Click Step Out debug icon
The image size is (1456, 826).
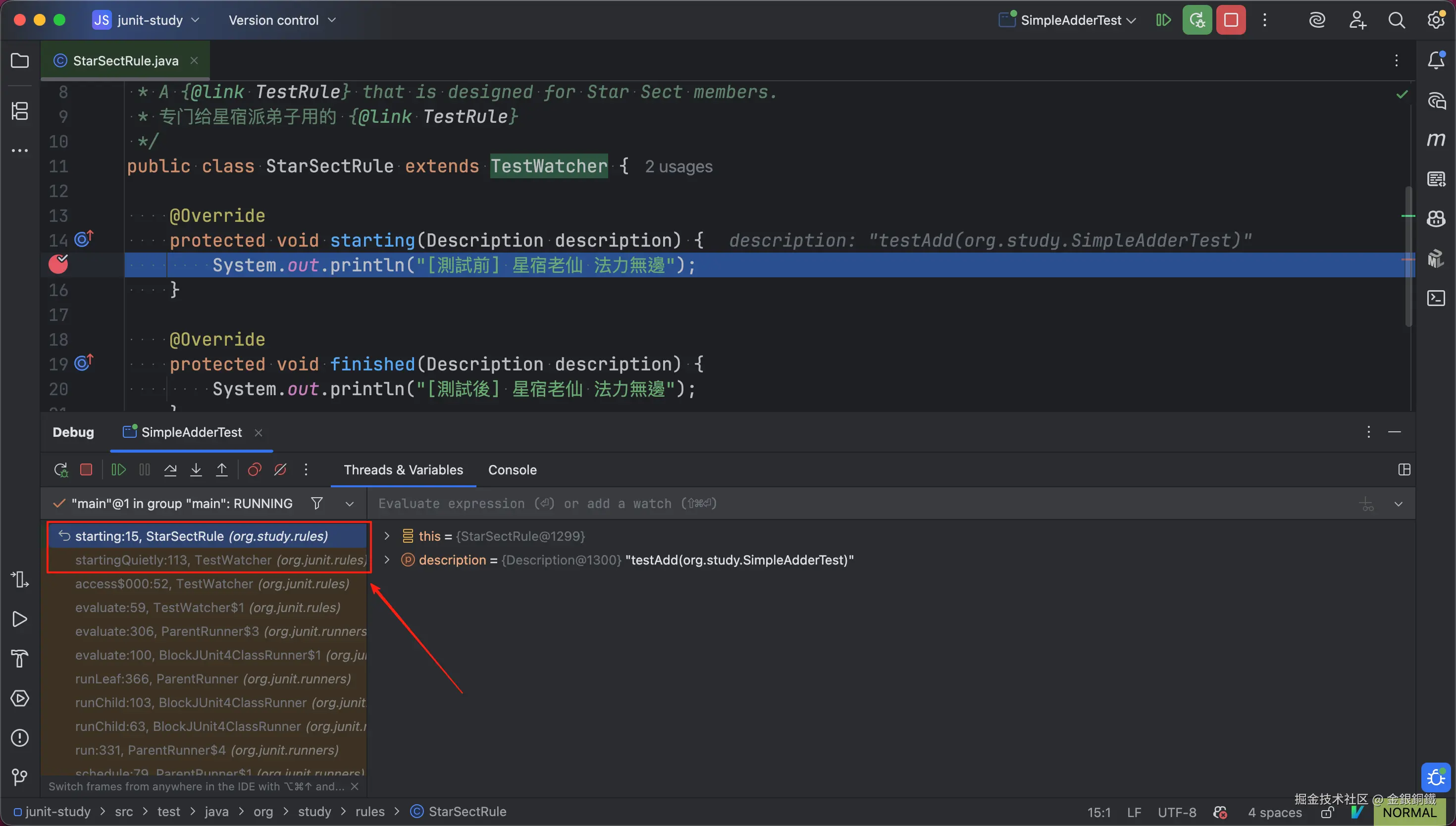[x=222, y=470]
